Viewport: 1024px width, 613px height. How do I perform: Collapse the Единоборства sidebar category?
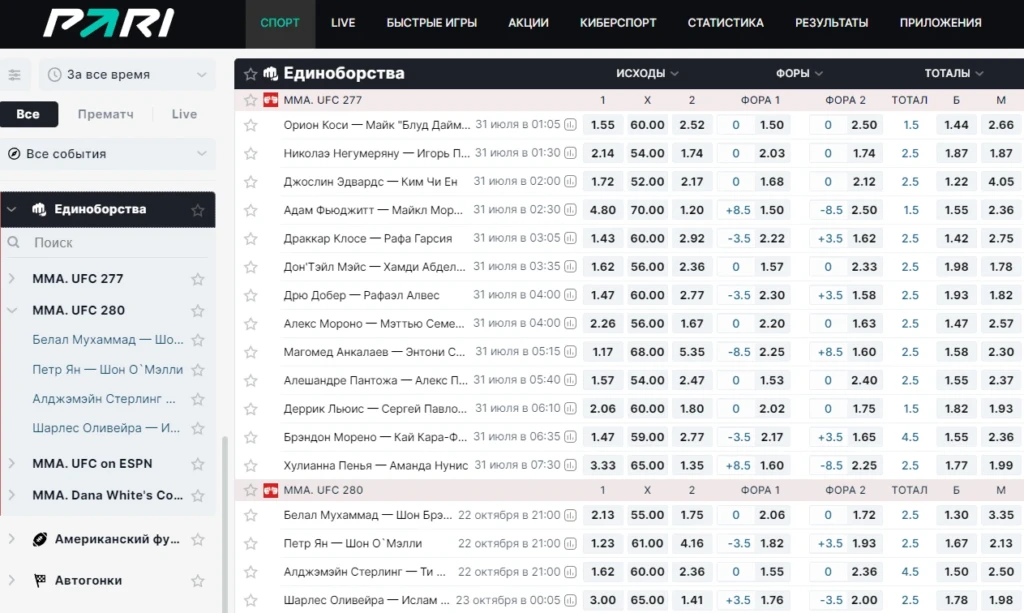pos(11,210)
